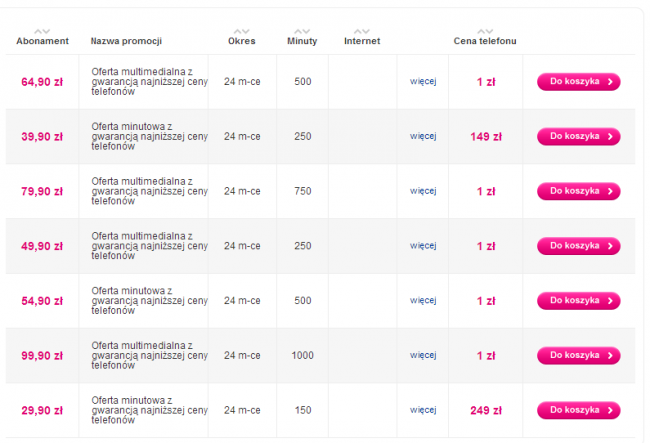Add the 39,90 zł plan to cart
This screenshot has height=443, width=650.
point(579,136)
